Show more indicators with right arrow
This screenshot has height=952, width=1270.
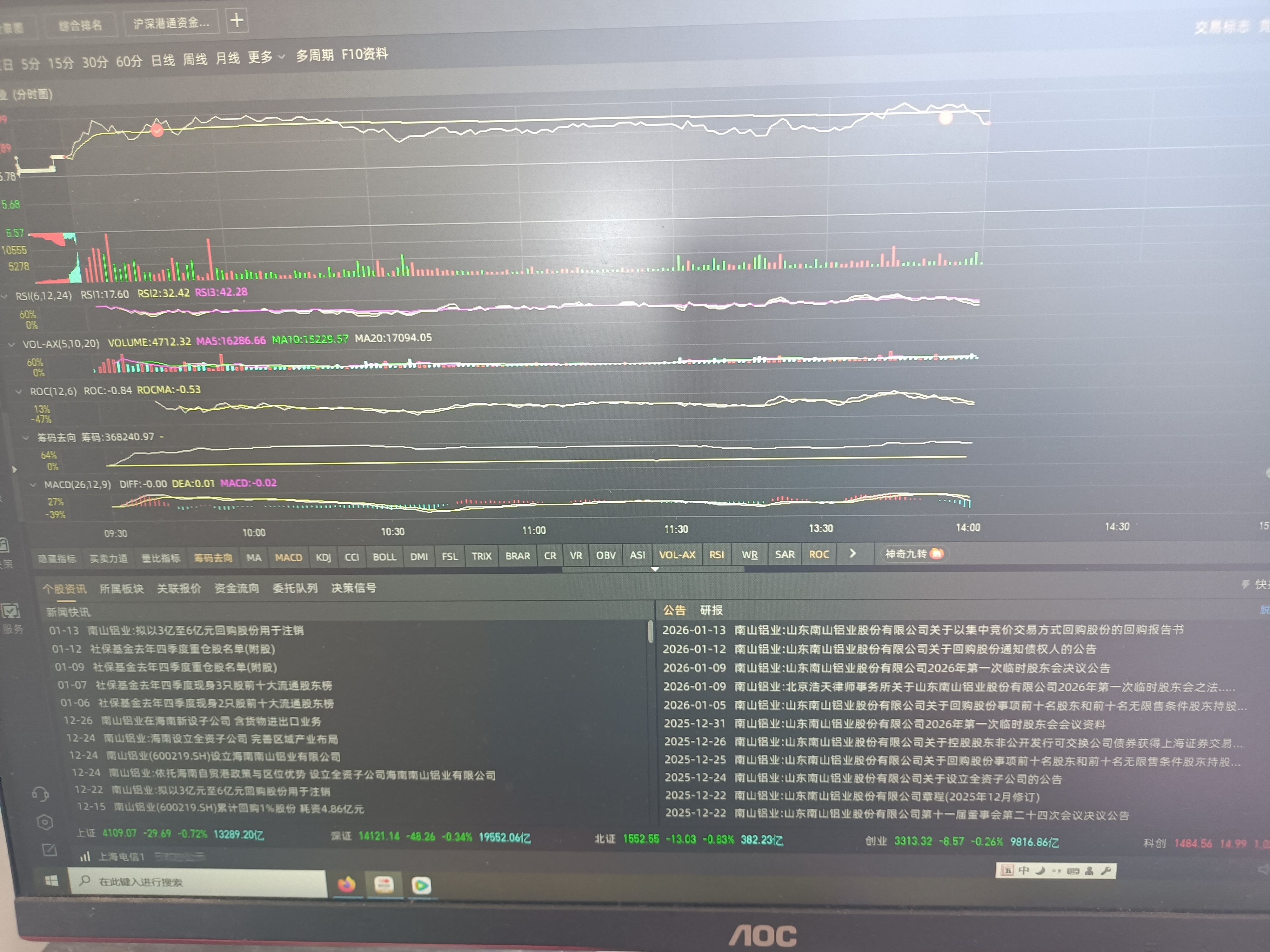[852, 553]
